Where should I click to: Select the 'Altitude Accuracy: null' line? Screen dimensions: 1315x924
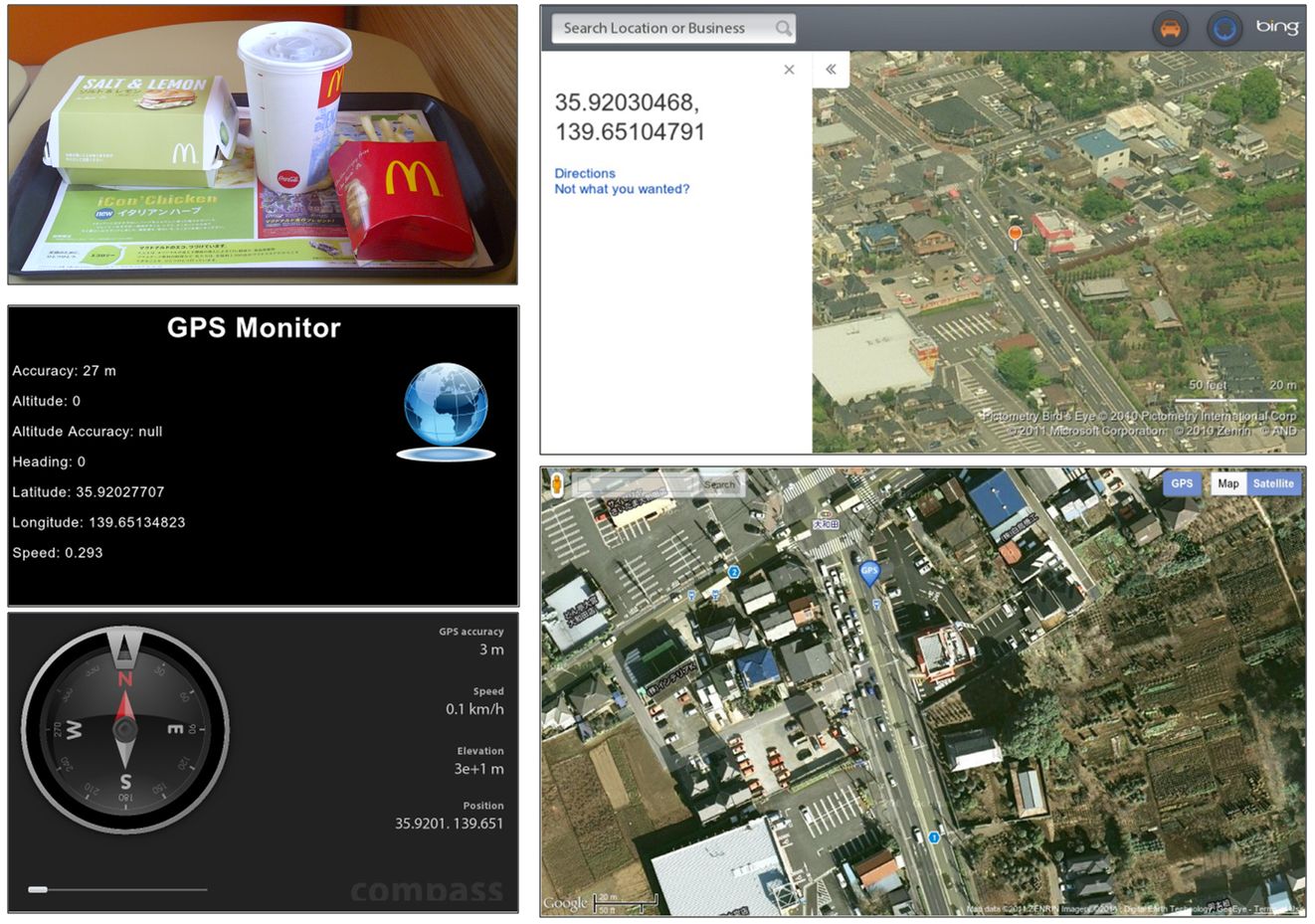point(88,432)
